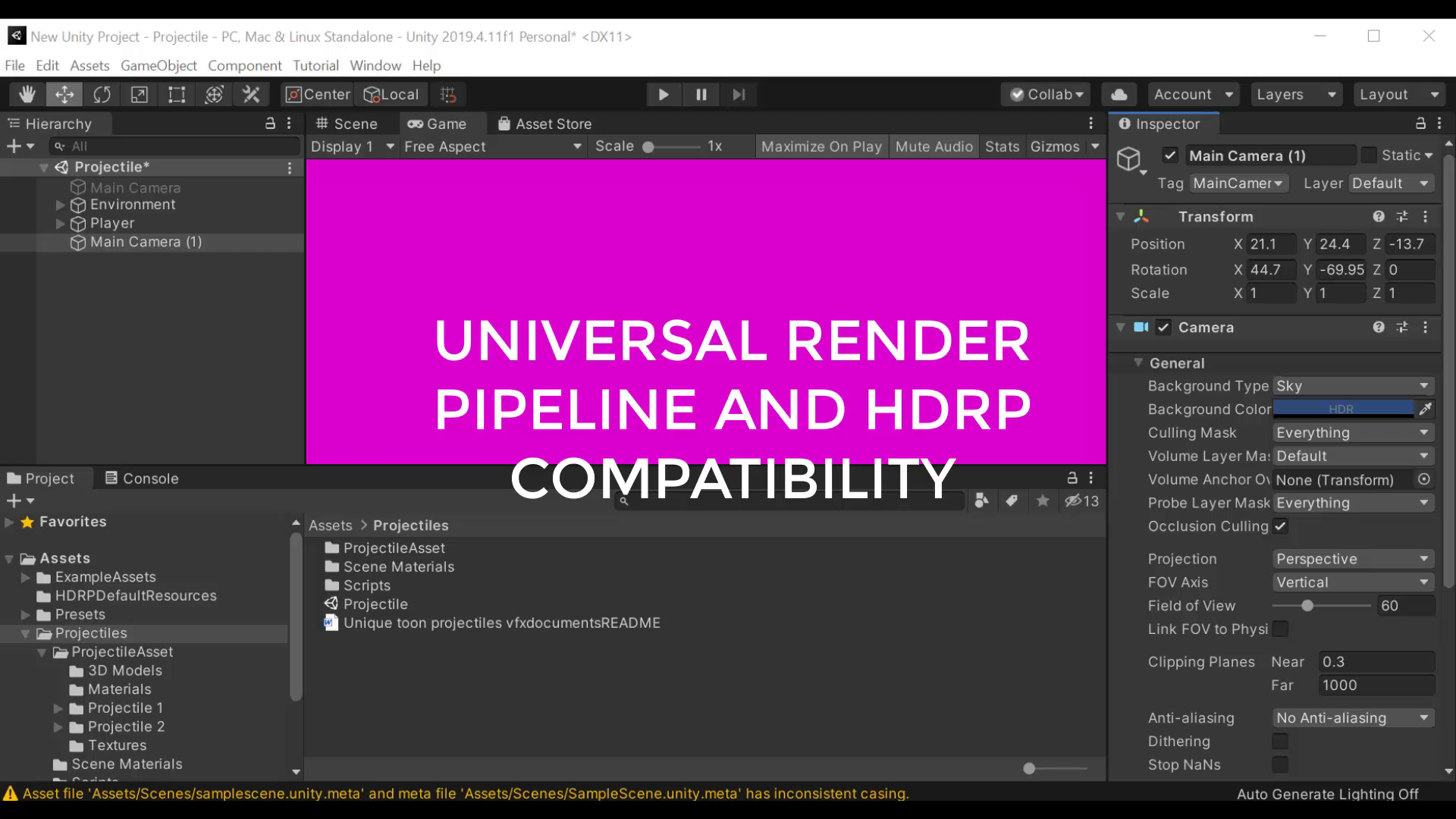Click the warning icon in status bar

click(11, 793)
